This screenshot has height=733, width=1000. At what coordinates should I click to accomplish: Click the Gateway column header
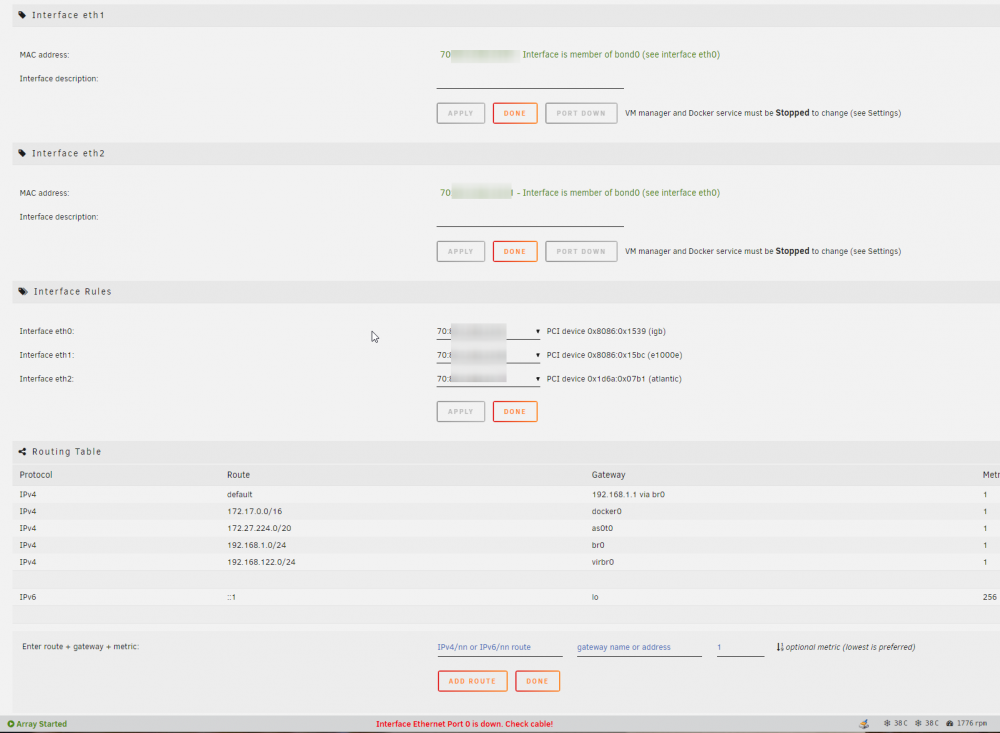click(608, 475)
